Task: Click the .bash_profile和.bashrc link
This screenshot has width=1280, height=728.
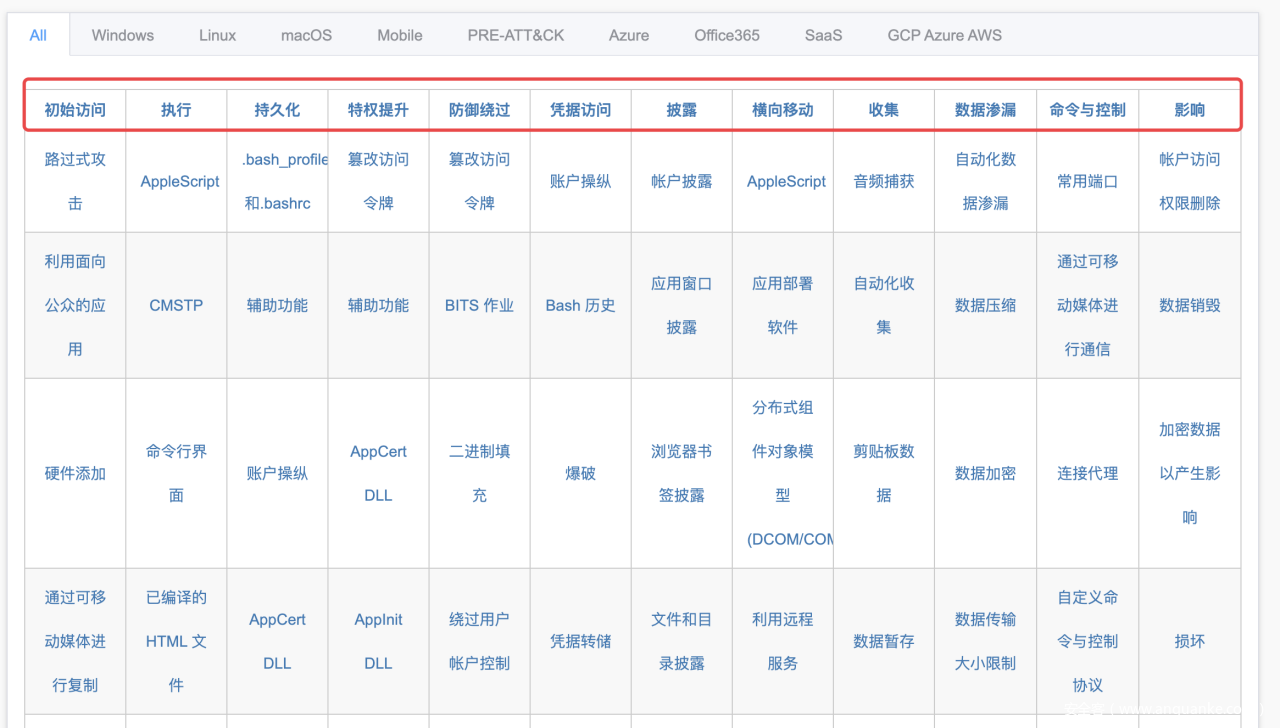Action: tap(278, 181)
